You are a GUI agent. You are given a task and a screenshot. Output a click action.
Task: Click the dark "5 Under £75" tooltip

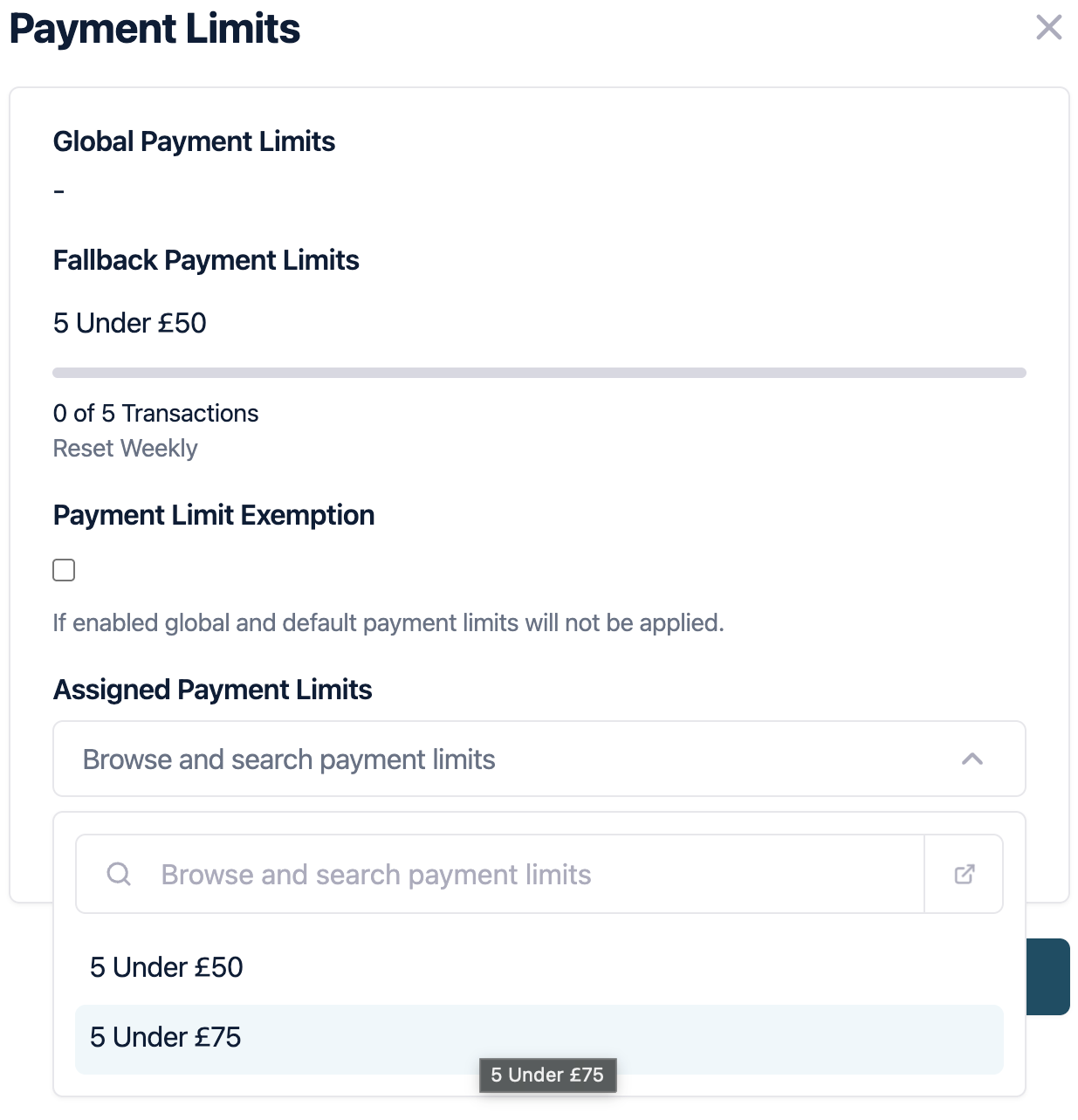(x=547, y=1075)
